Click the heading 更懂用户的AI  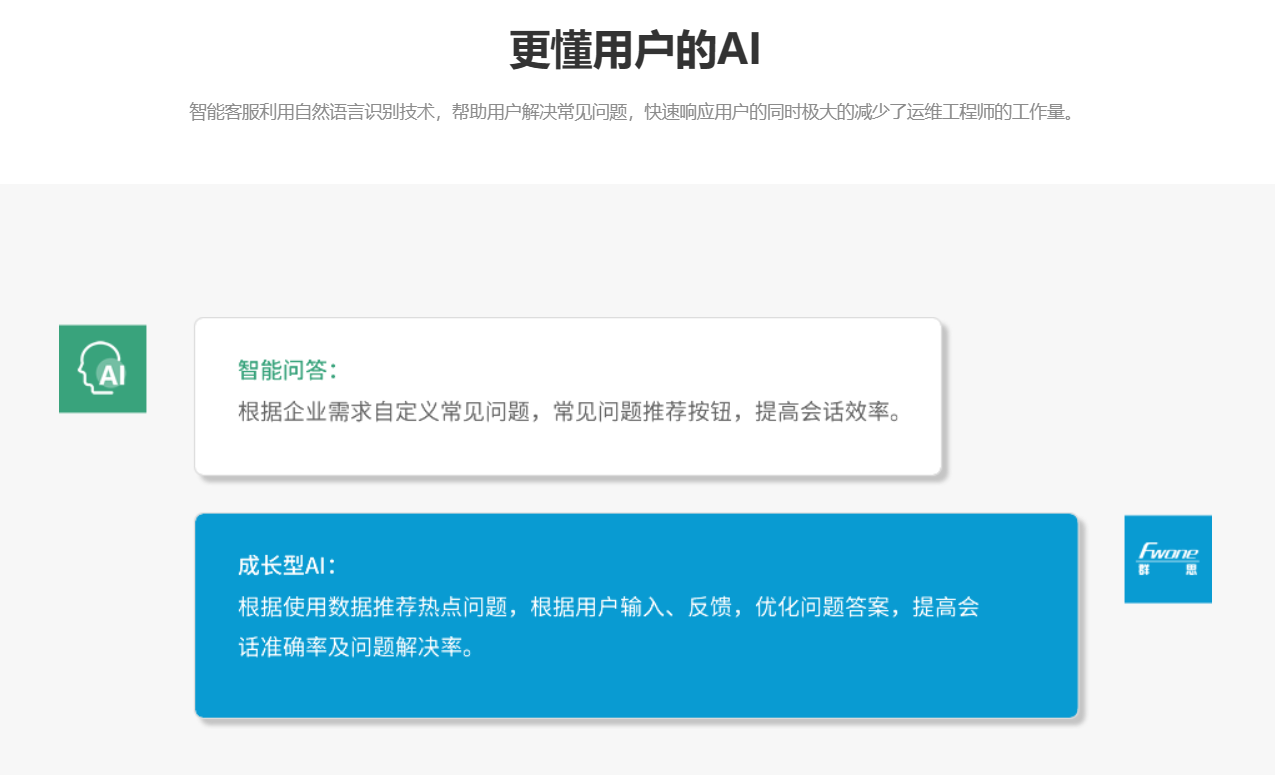(636, 50)
